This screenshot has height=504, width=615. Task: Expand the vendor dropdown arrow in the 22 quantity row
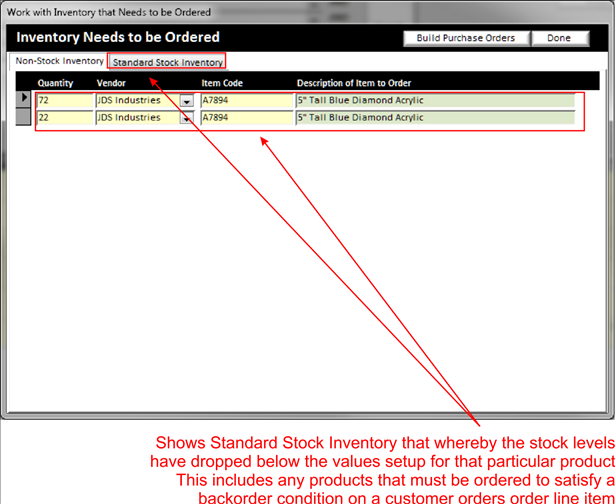click(x=187, y=118)
